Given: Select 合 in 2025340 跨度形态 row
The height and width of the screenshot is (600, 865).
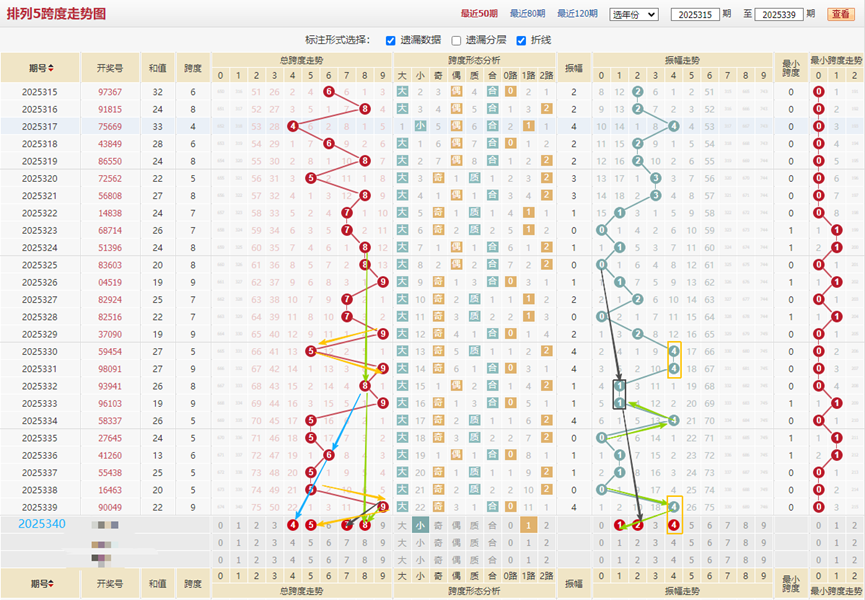Looking at the screenshot, I should (492, 525).
